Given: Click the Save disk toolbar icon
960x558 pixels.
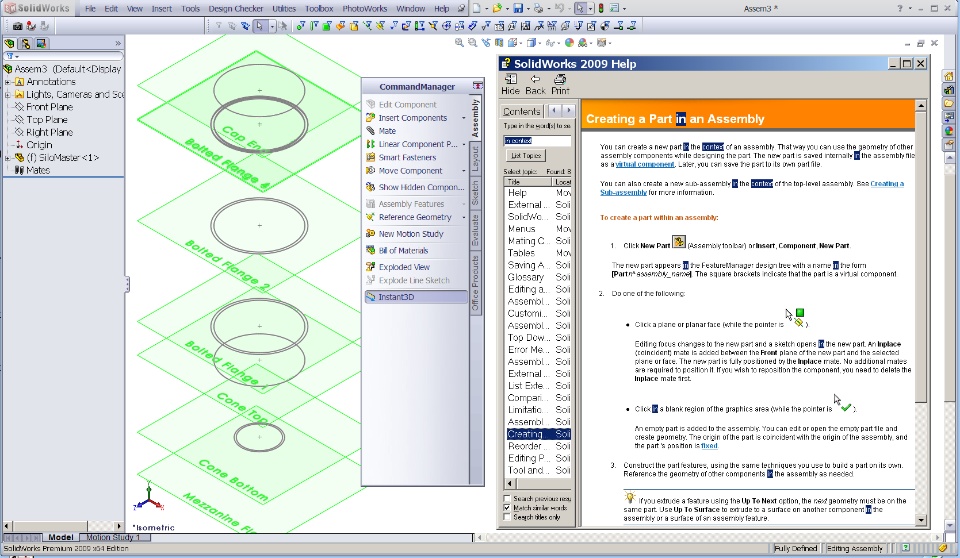Looking at the screenshot, I should point(518,9).
